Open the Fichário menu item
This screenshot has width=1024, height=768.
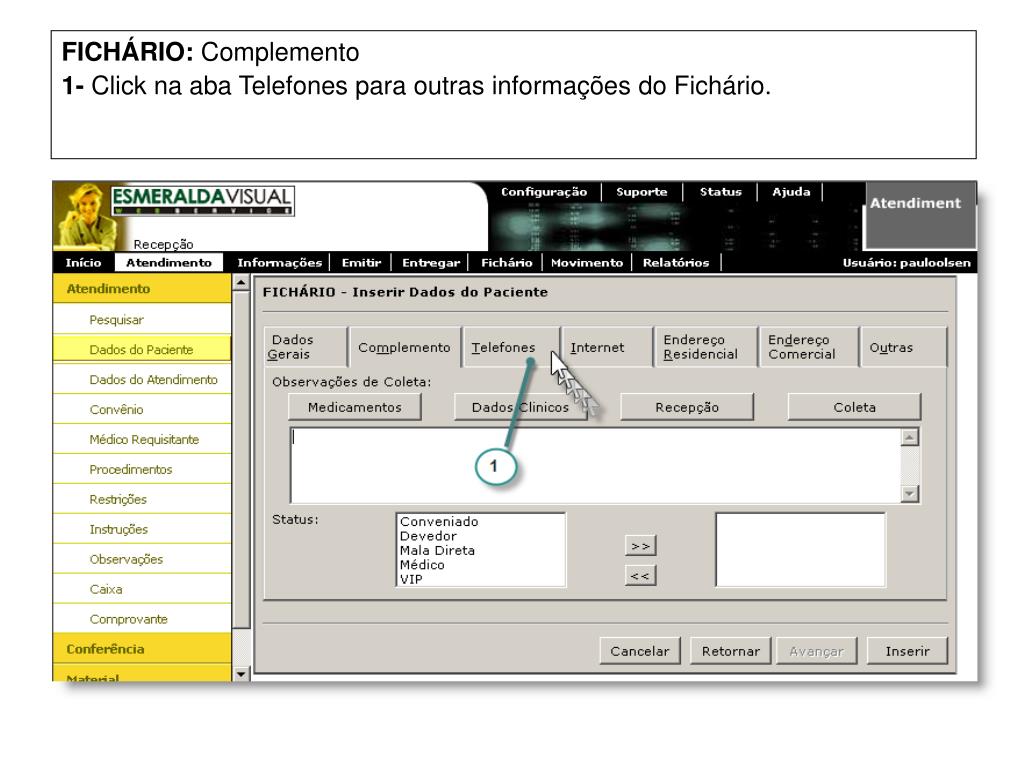[507, 263]
